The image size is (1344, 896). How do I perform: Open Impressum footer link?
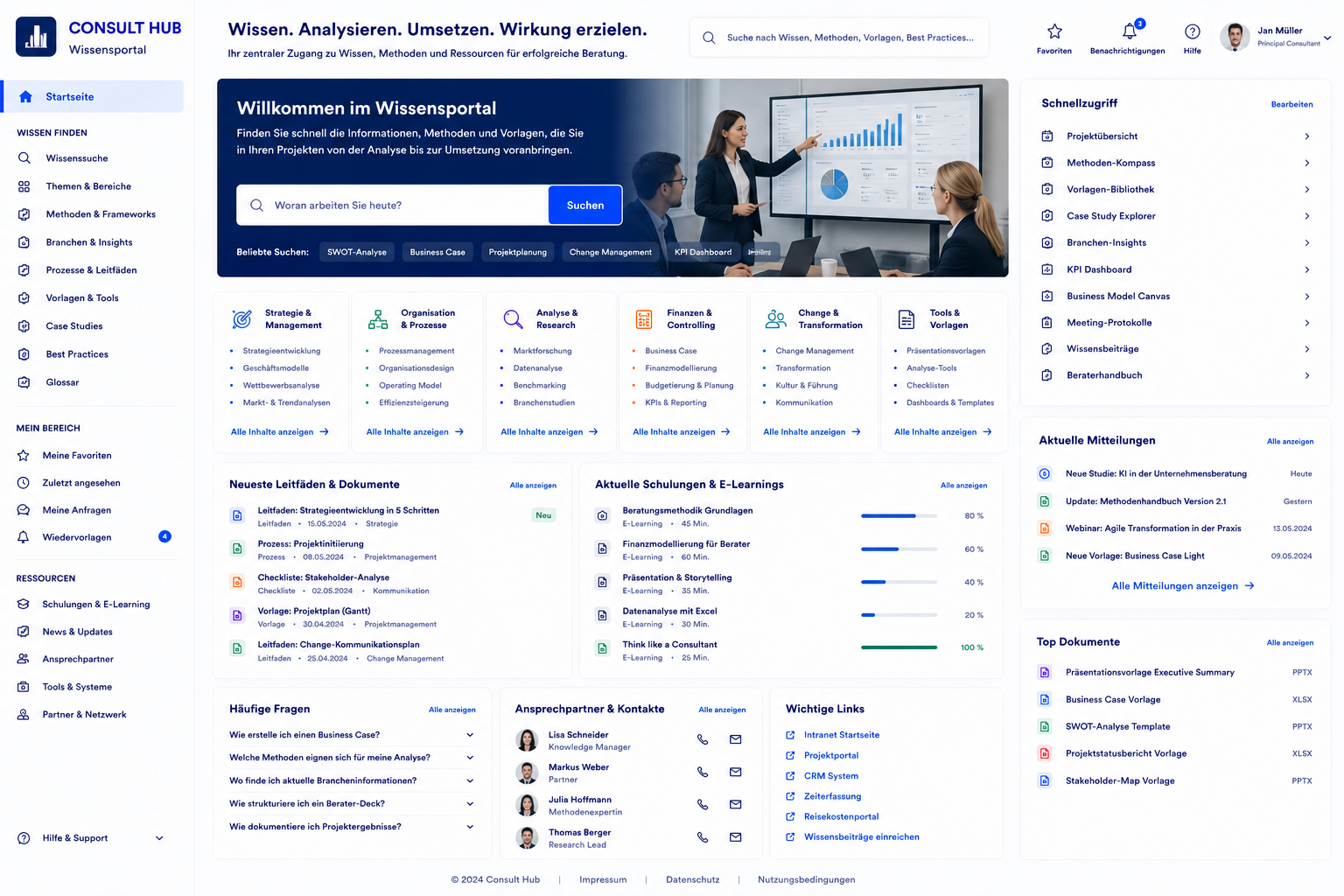click(603, 880)
